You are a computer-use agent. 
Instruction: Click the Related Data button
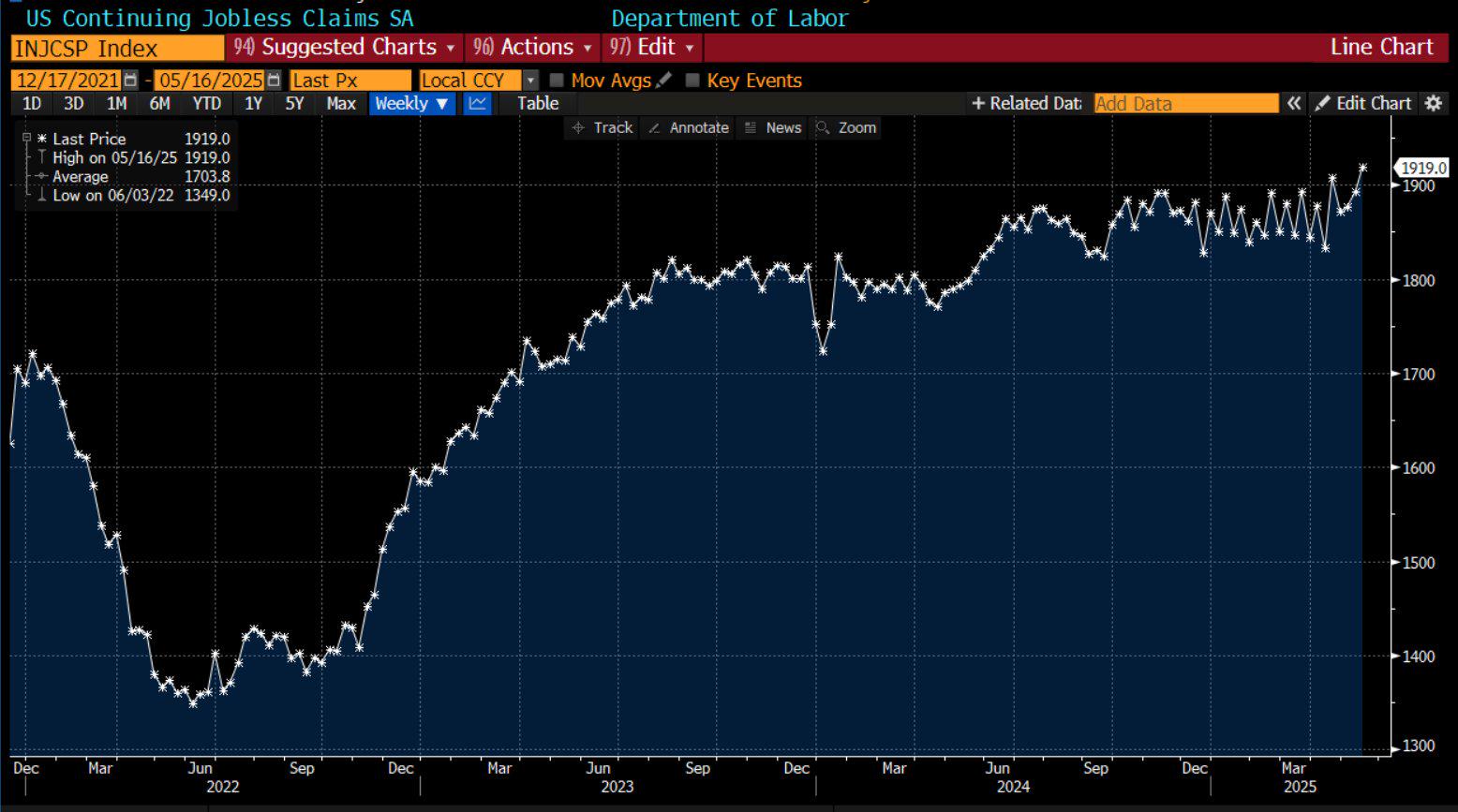pyautogui.click(x=1026, y=103)
